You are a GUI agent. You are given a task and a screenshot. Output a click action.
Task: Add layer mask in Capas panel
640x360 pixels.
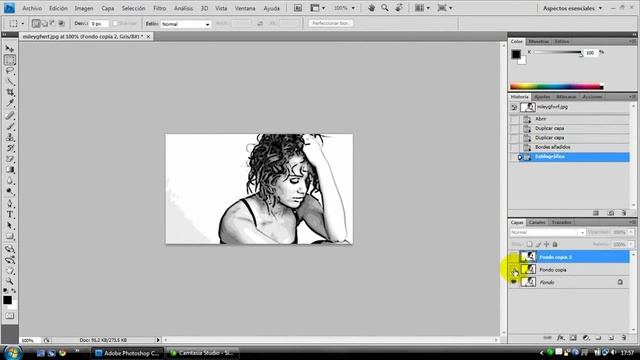(x=573, y=338)
